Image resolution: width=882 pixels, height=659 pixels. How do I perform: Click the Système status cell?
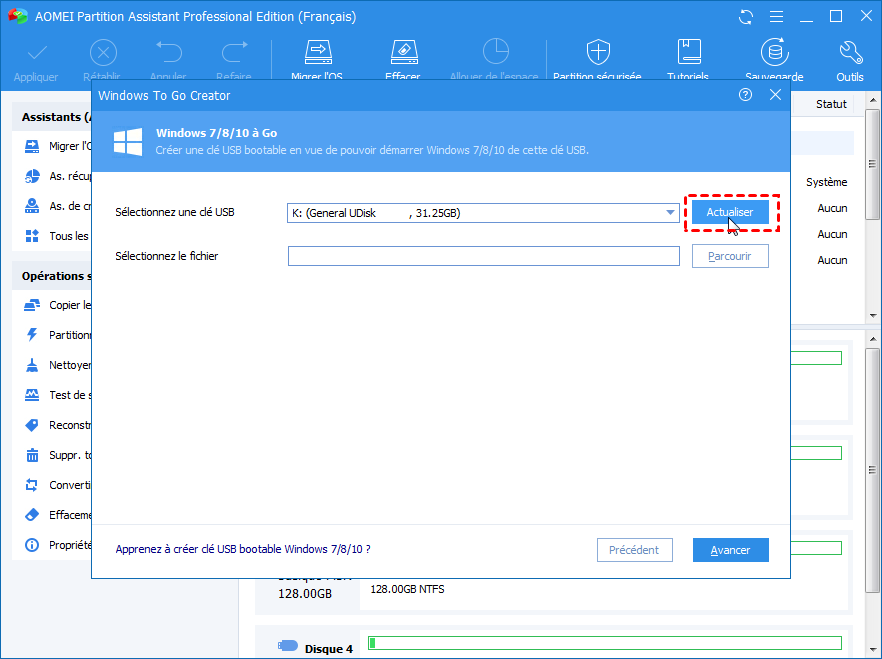tap(826, 182)
